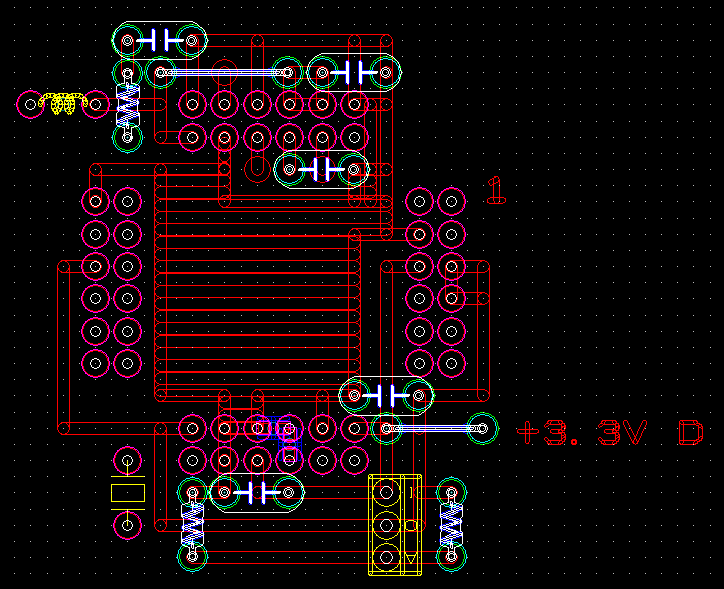
Task: Select the long white jumper wire at top
Action: 224,72
